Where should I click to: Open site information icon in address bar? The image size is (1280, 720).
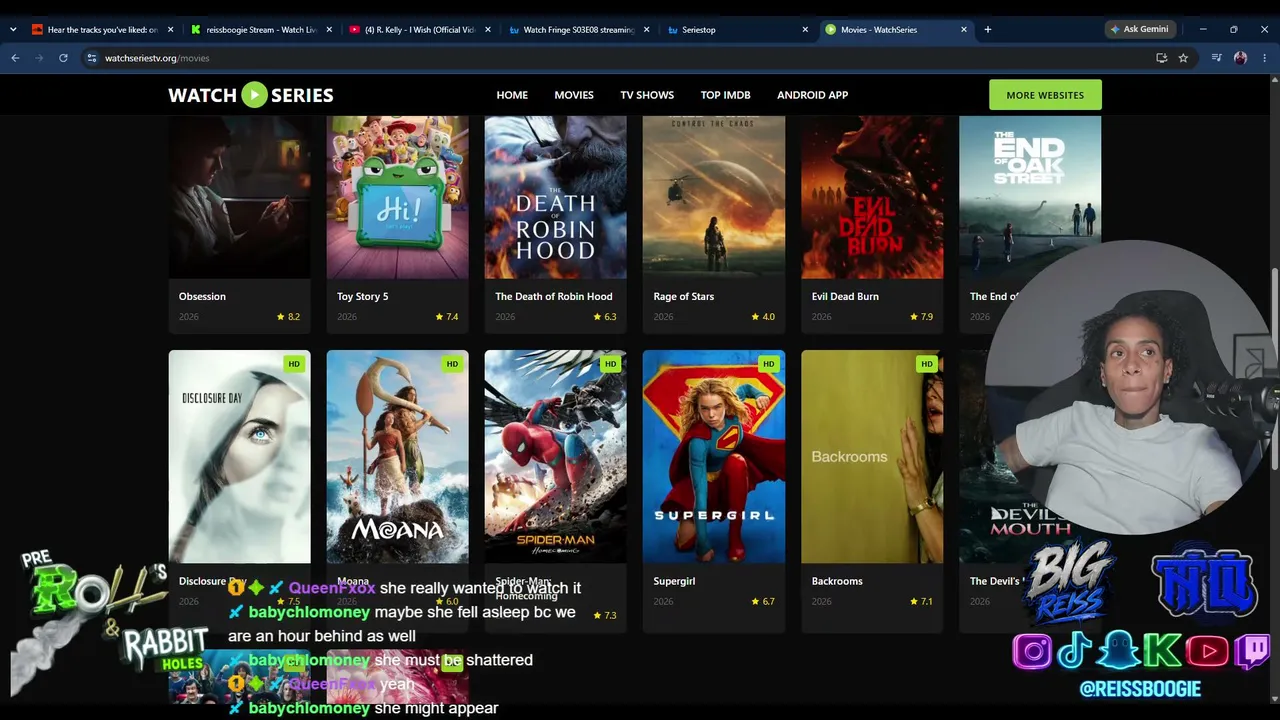(92, 58)
